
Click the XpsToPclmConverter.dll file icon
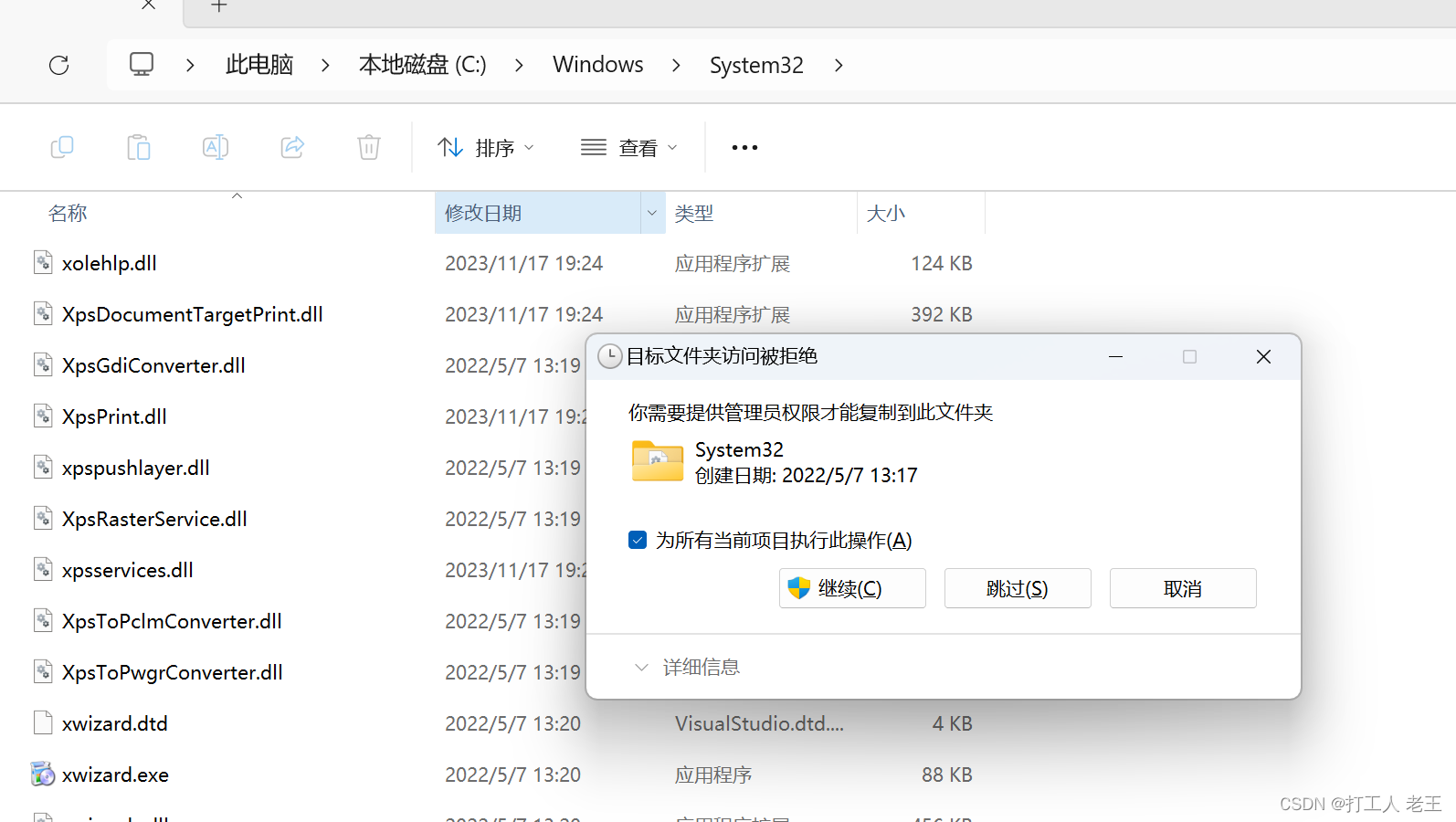[43, 621]
